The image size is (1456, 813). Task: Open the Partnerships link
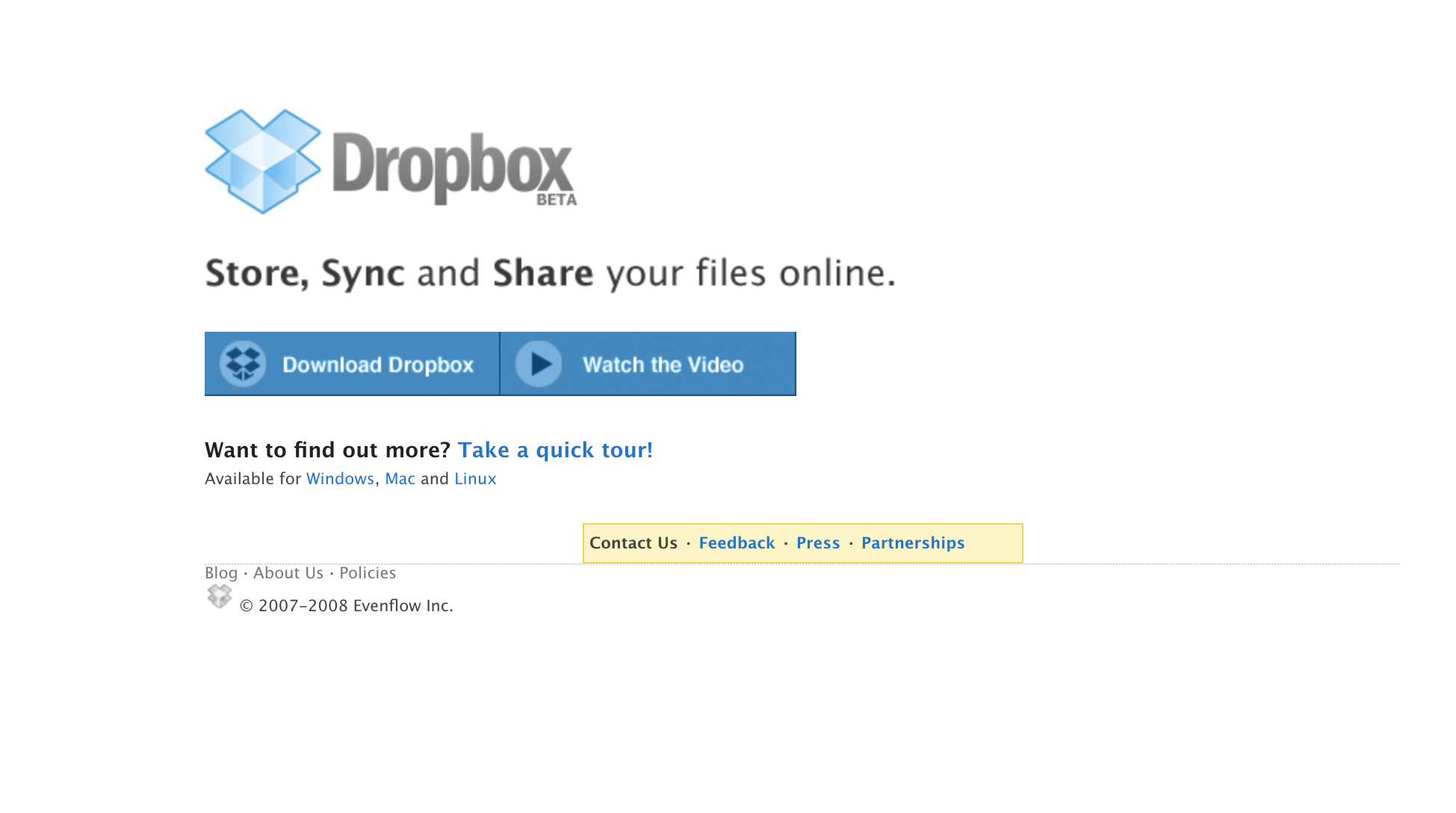click(x=913, y=543)
